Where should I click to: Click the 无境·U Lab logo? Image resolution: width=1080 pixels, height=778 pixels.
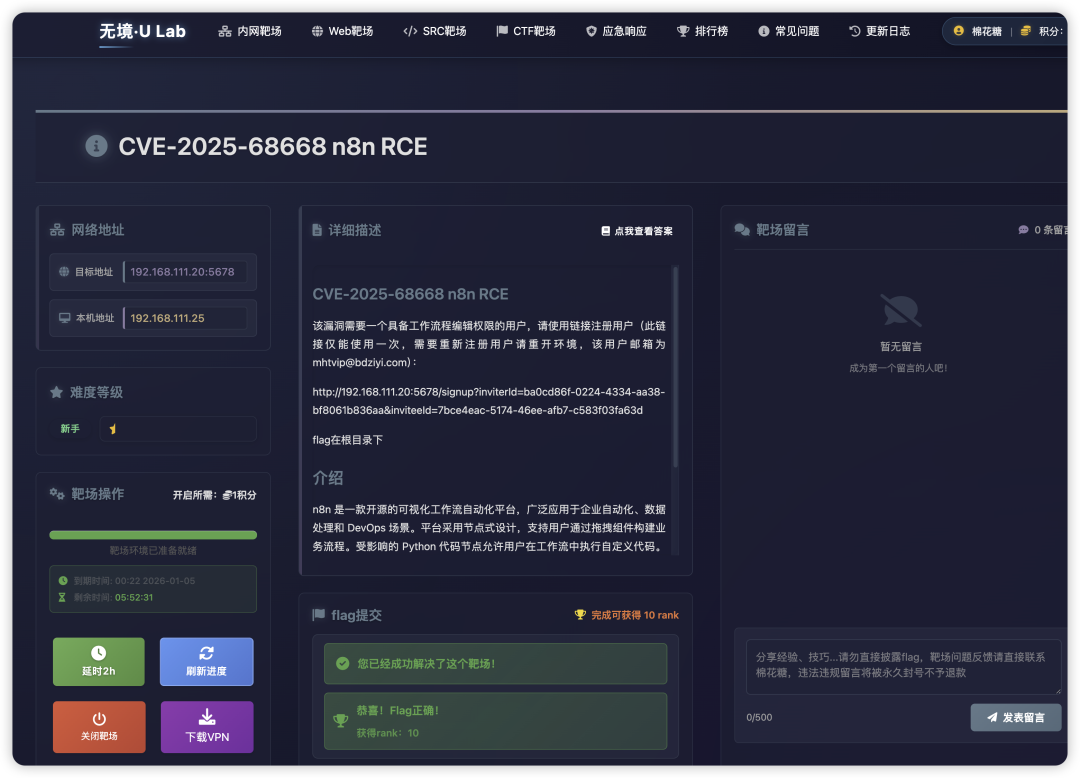pos(142,31)
